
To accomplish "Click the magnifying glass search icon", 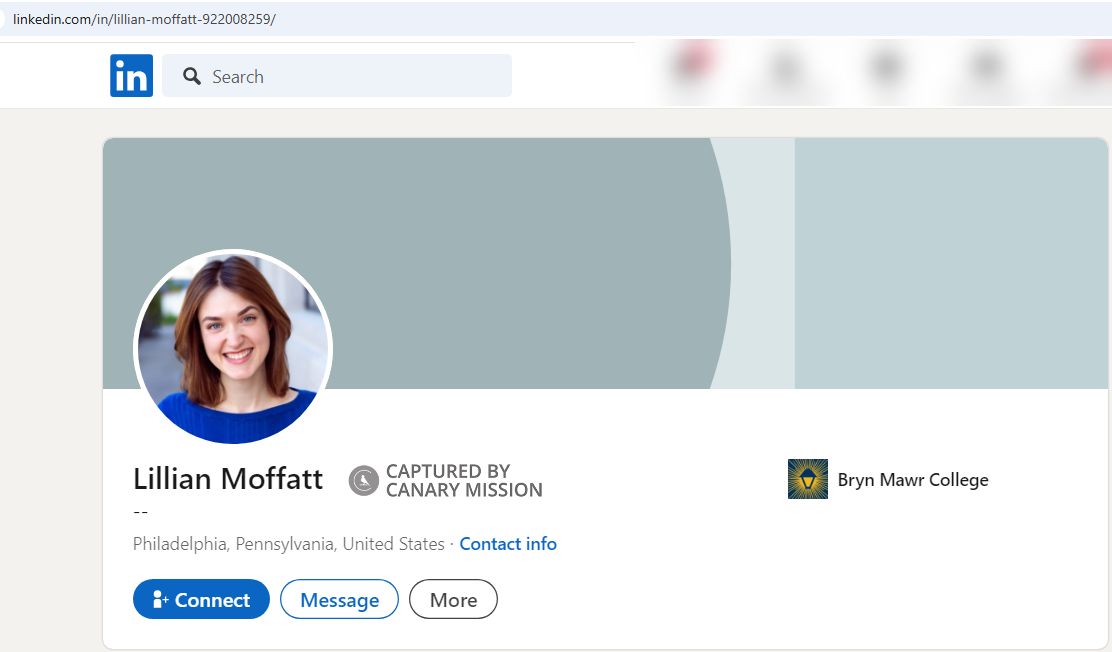I will 192,77.
